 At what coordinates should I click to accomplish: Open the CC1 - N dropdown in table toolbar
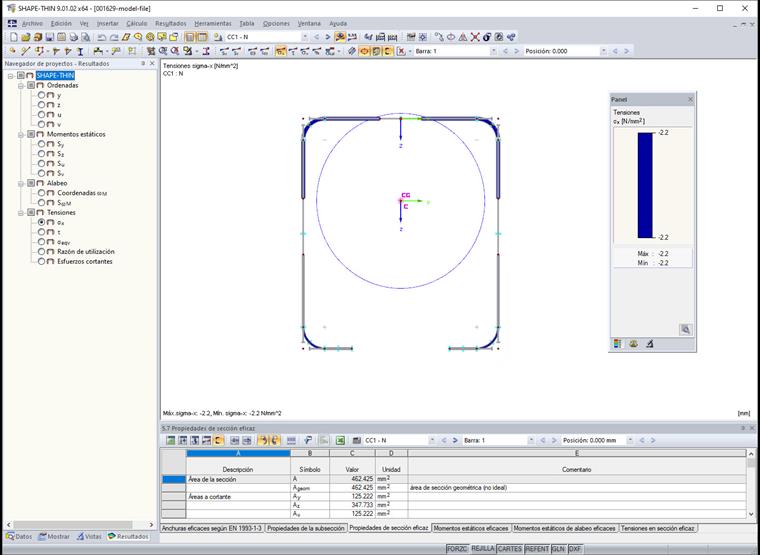432,440
